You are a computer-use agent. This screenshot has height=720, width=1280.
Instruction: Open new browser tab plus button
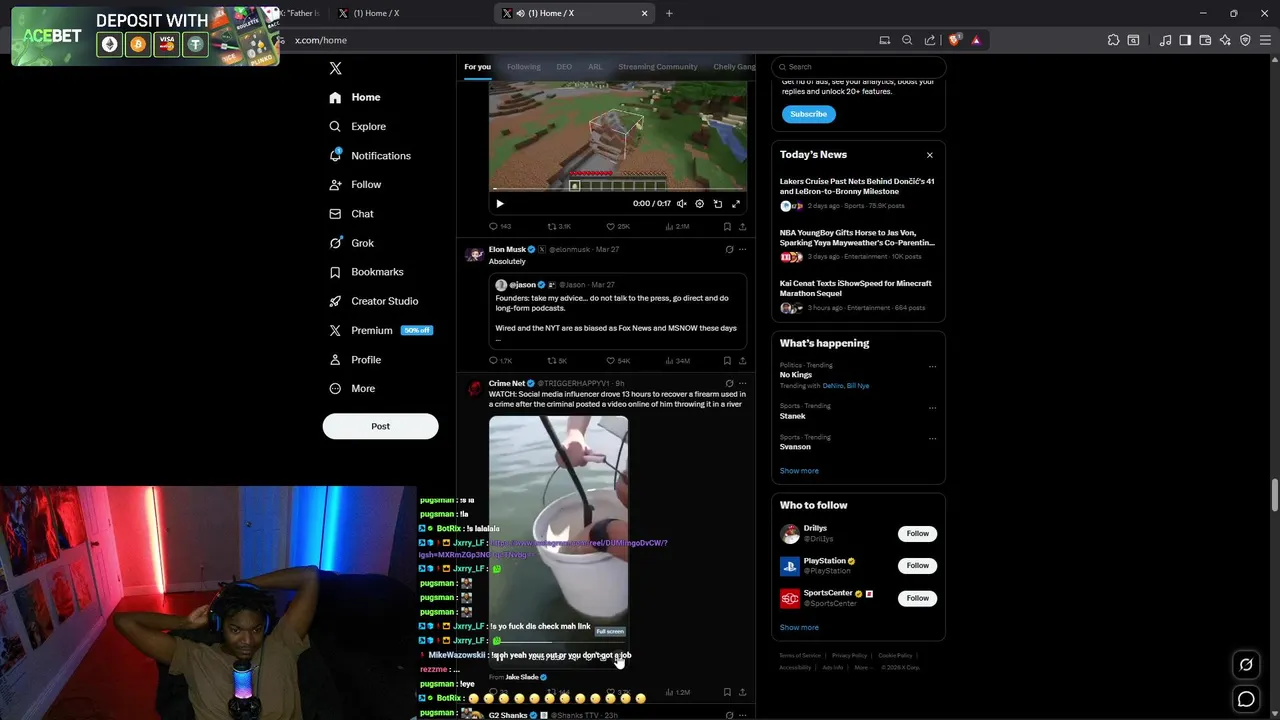click(x=669, y=13)
